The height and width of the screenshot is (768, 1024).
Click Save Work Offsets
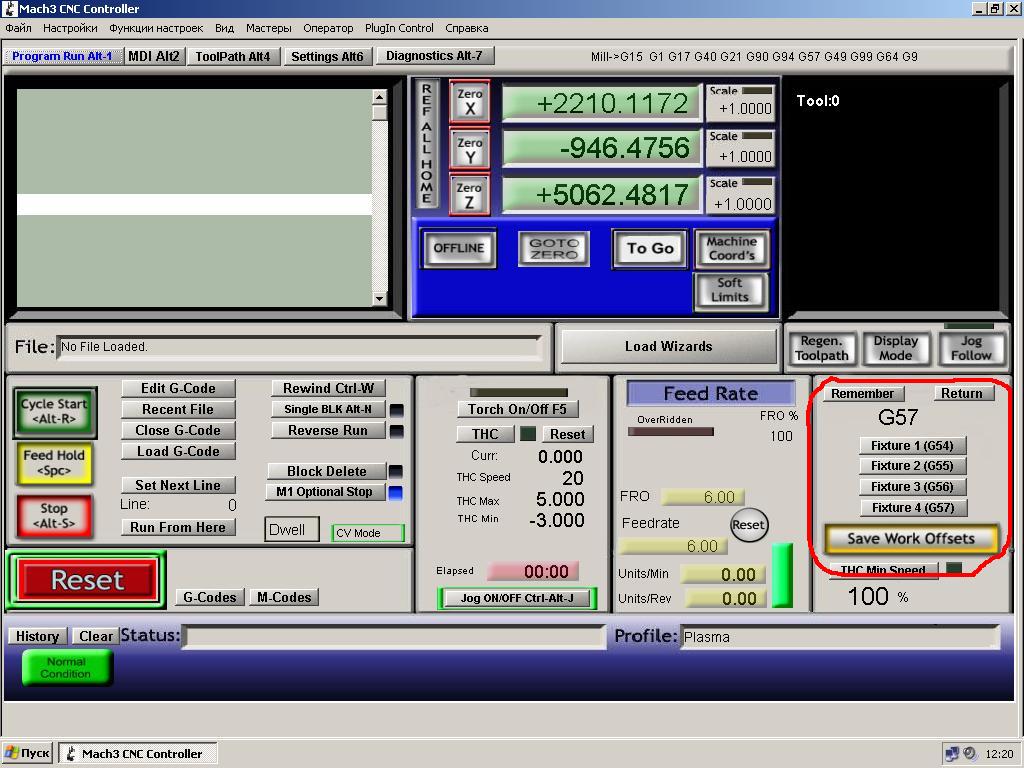coord(911,539)
